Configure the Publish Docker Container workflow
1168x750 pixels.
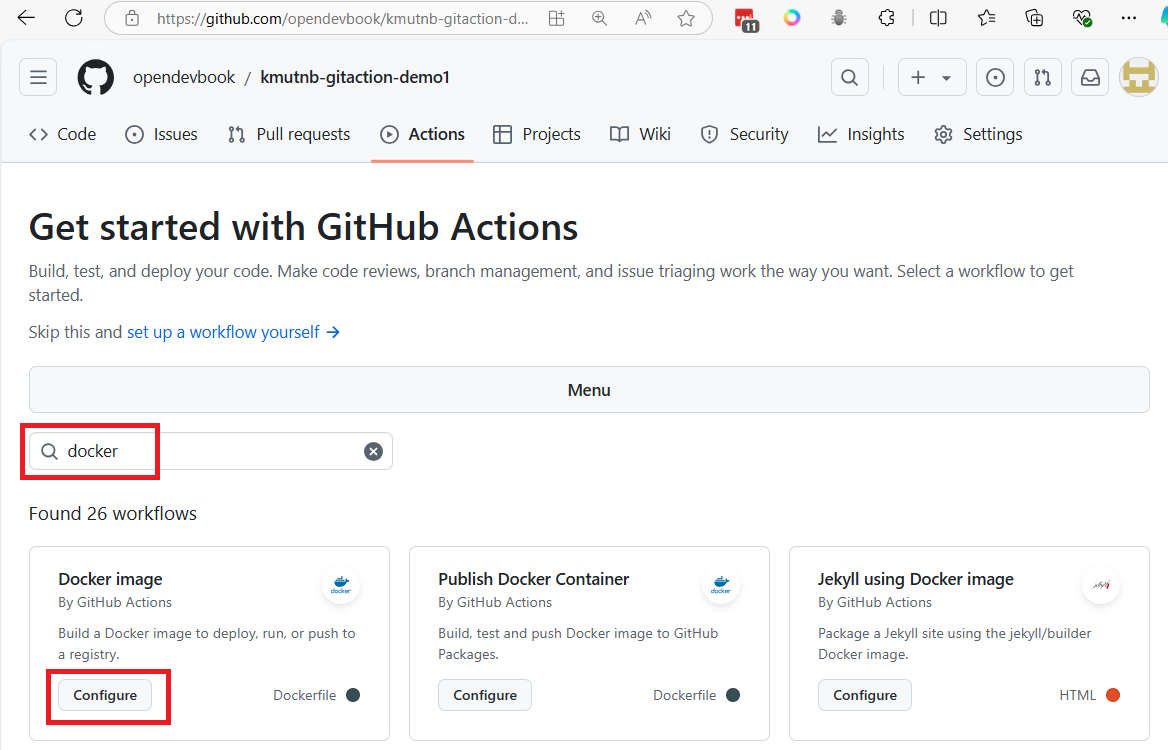[485, 695]
